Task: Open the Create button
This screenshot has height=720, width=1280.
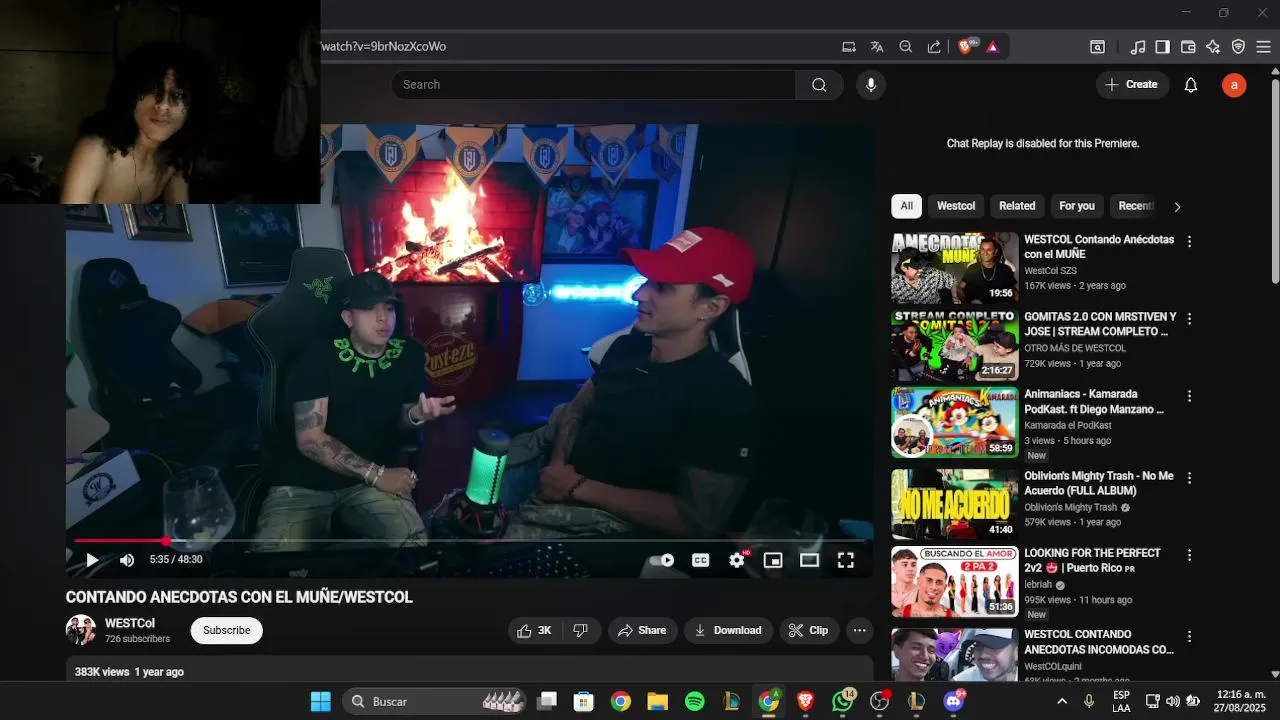Action: click(x=1132, y=85)
